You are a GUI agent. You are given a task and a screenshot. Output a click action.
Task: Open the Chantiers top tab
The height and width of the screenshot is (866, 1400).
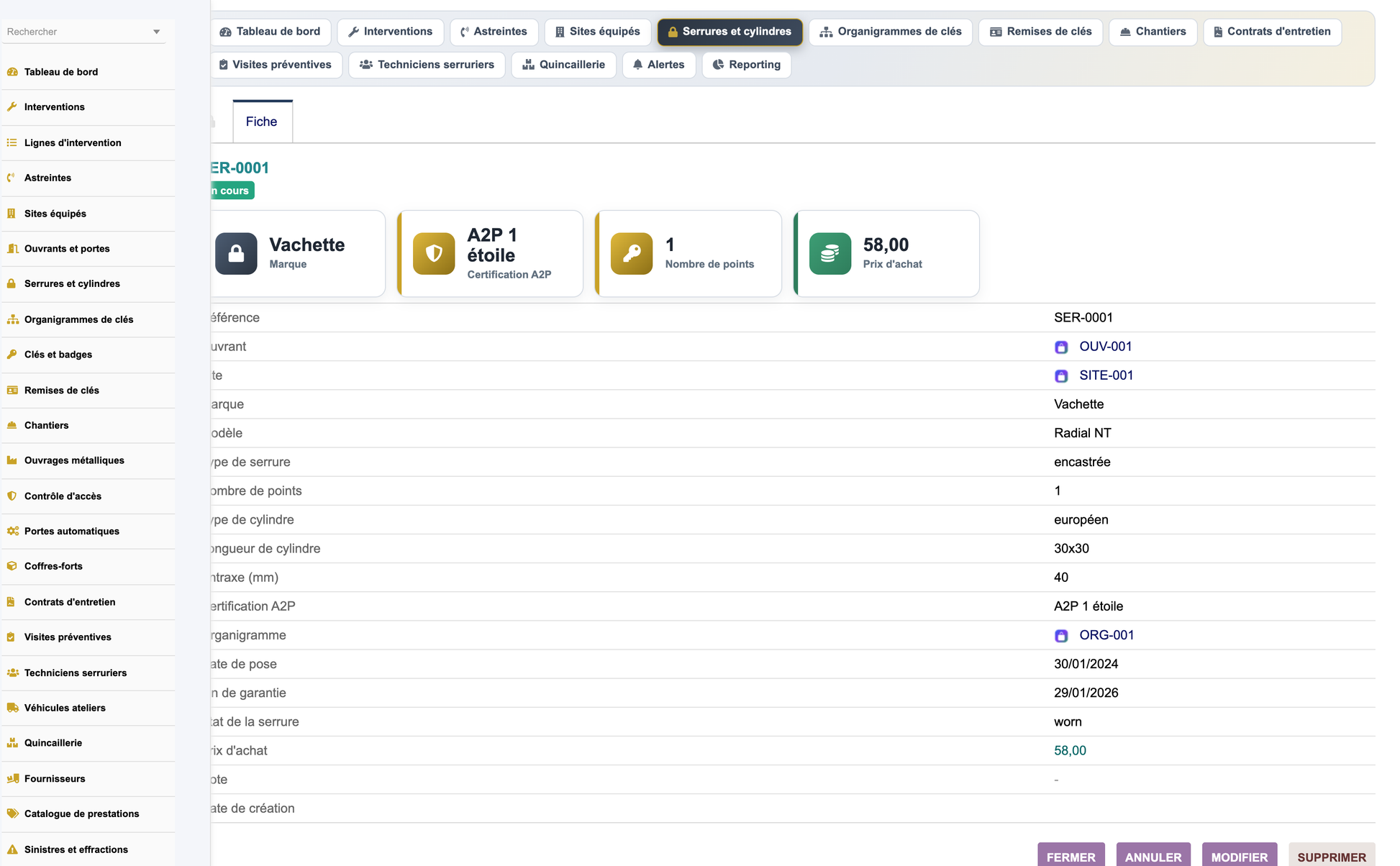1153,32
